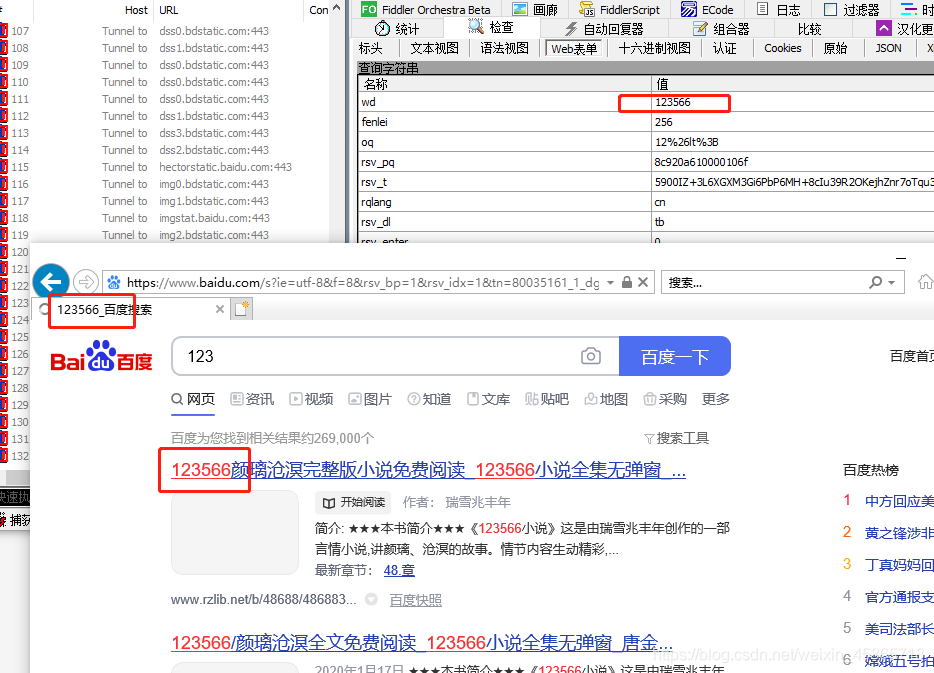This screenshot has width=934, height=673.
Task: Select the 地图 map tab
Action: [606, 399]
